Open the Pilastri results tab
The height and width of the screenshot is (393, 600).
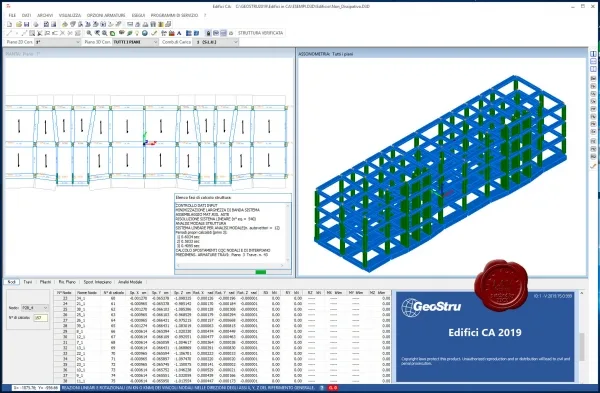point(46,282)
